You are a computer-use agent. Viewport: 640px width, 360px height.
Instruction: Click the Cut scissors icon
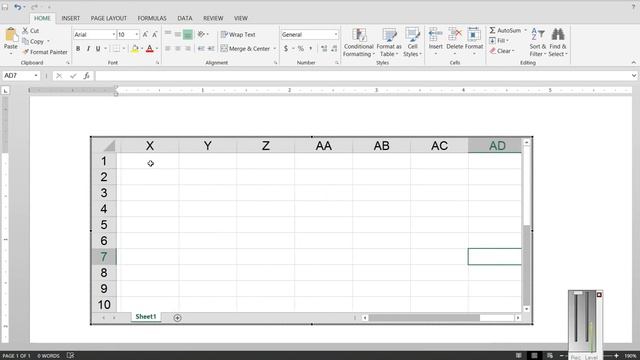[x=25, y=31]
